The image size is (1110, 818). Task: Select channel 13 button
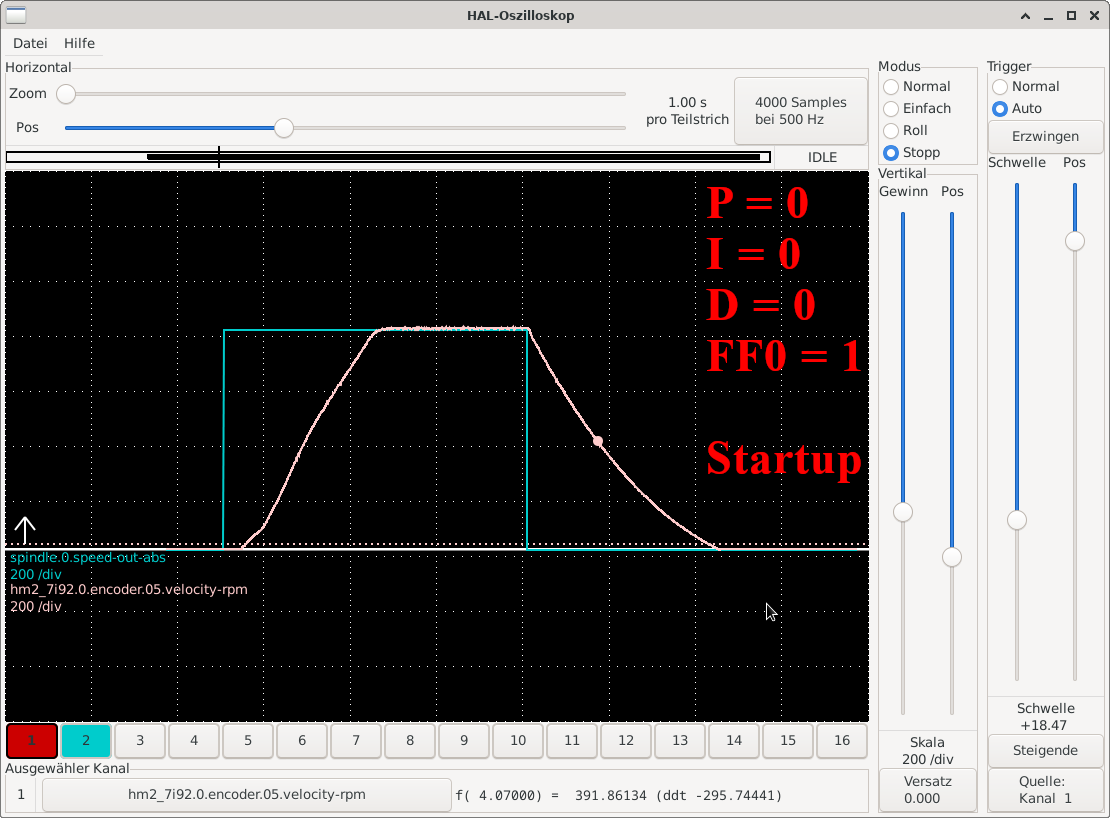pos(680,740)
